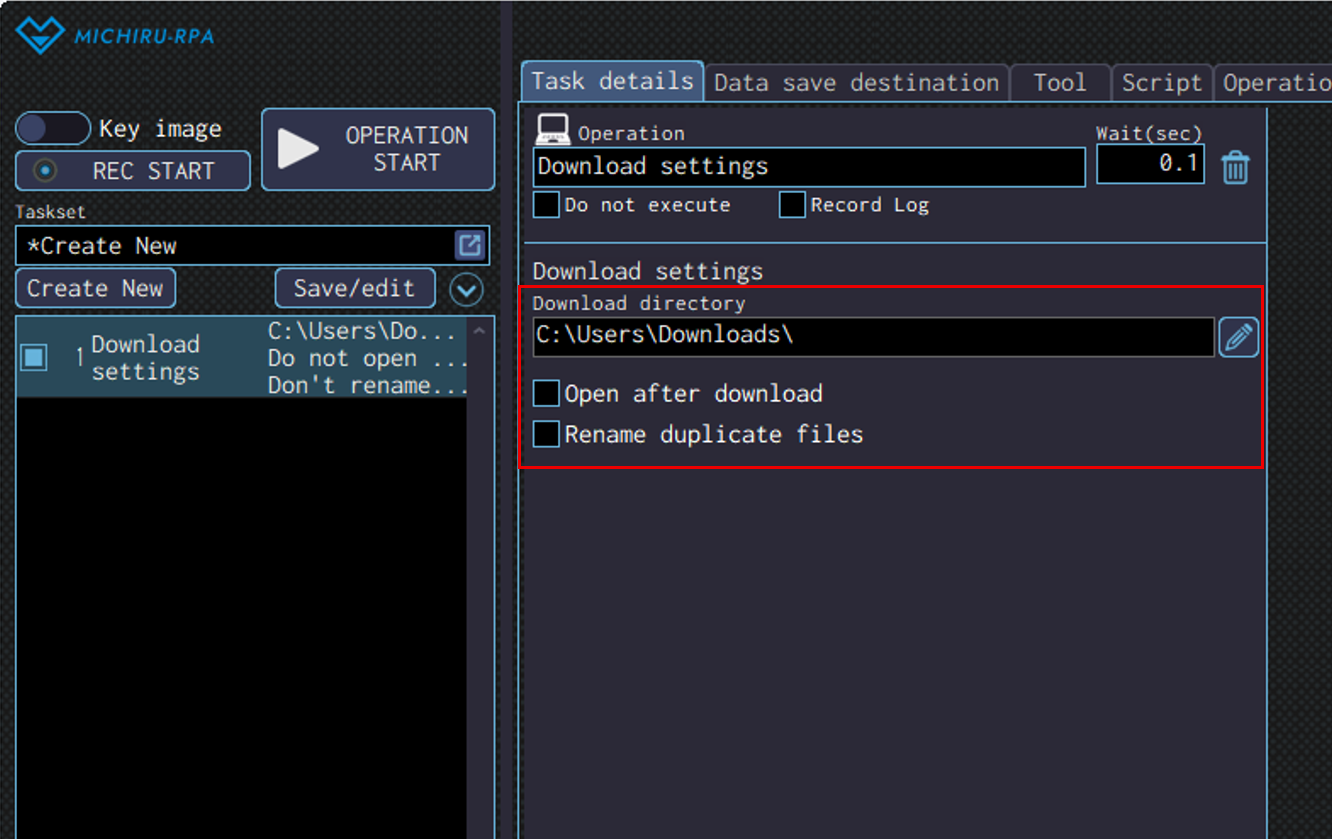This screenshot has width=1332, height=839.
Task: Click the computer icon beside Operation label
Action: pos(553,131)
